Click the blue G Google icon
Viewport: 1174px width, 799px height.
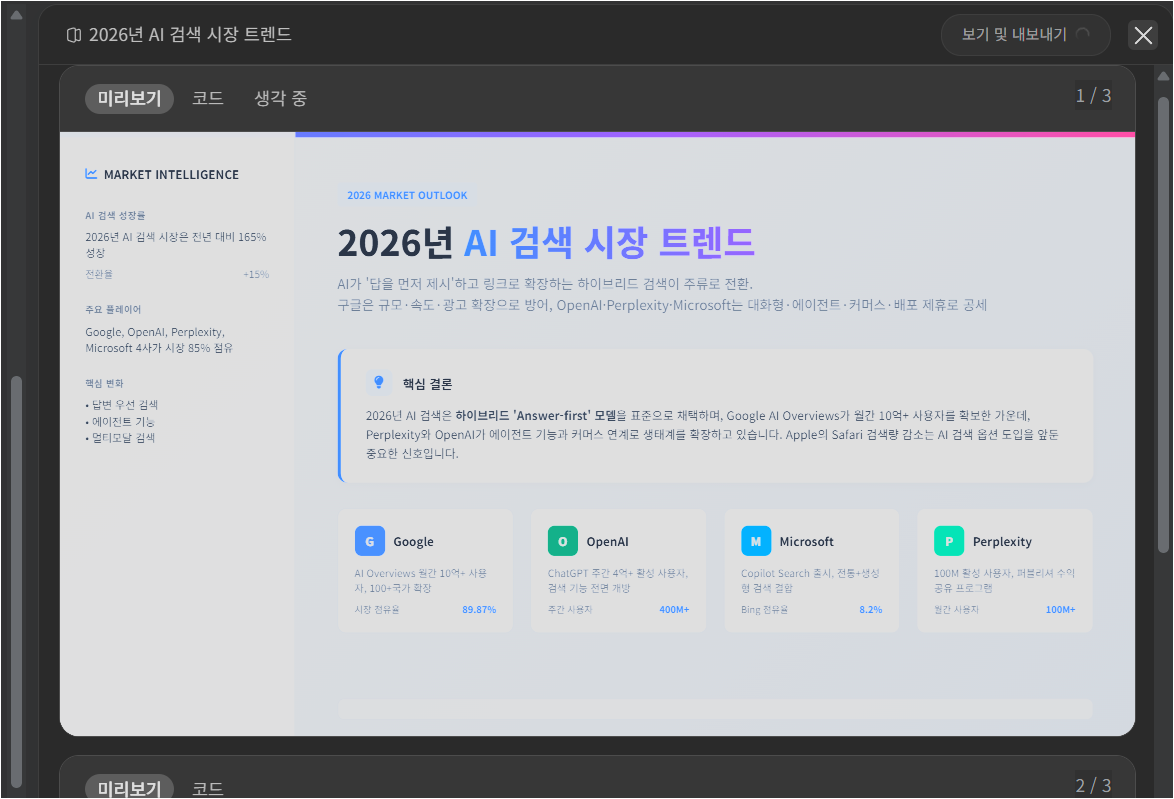pyautogui.click(x=370, y=541)
